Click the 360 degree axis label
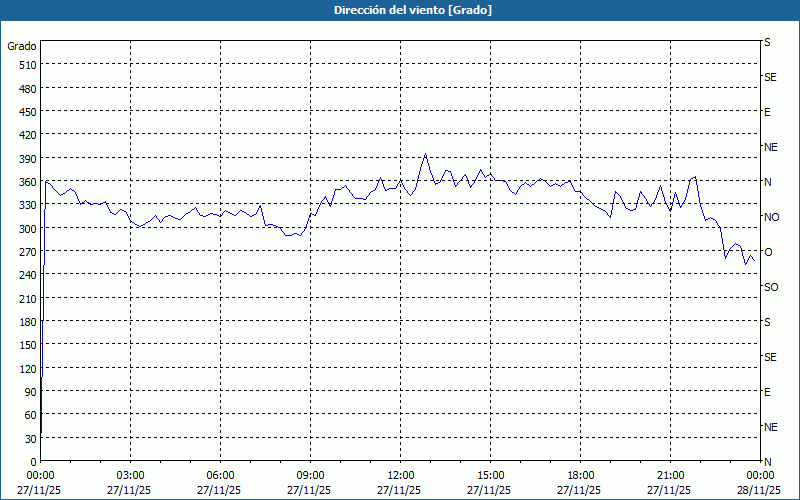This screenshot has width=800, height=500. 26,181
